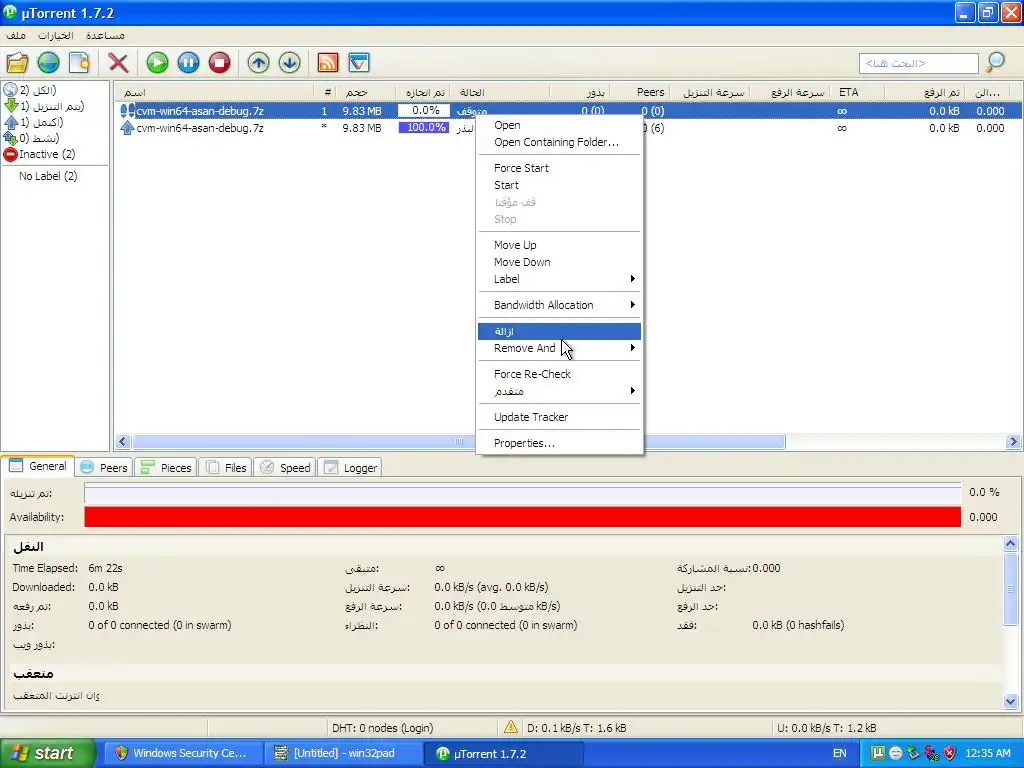Screen dimensions: 1024x768
Task: Sort by the الحالة column header
Action: 500,92
